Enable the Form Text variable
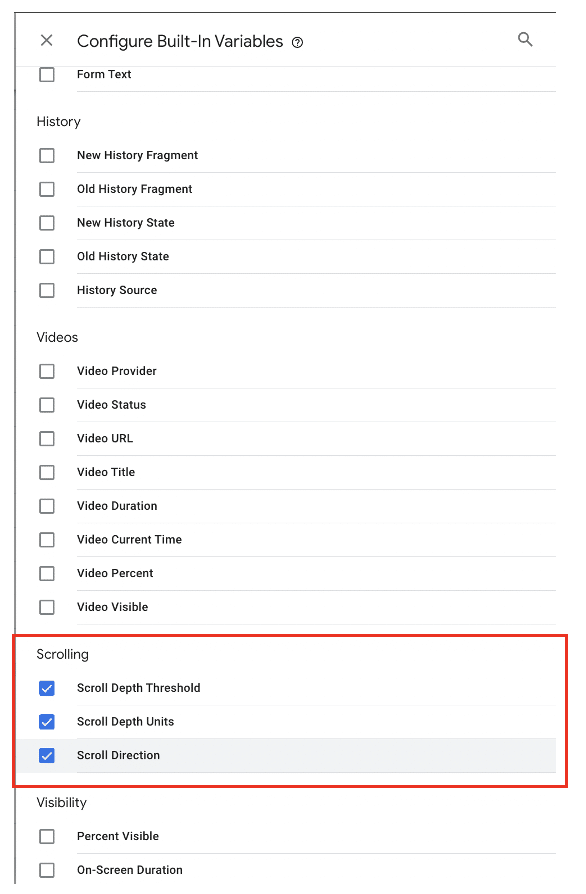 [x=46, y=73]
